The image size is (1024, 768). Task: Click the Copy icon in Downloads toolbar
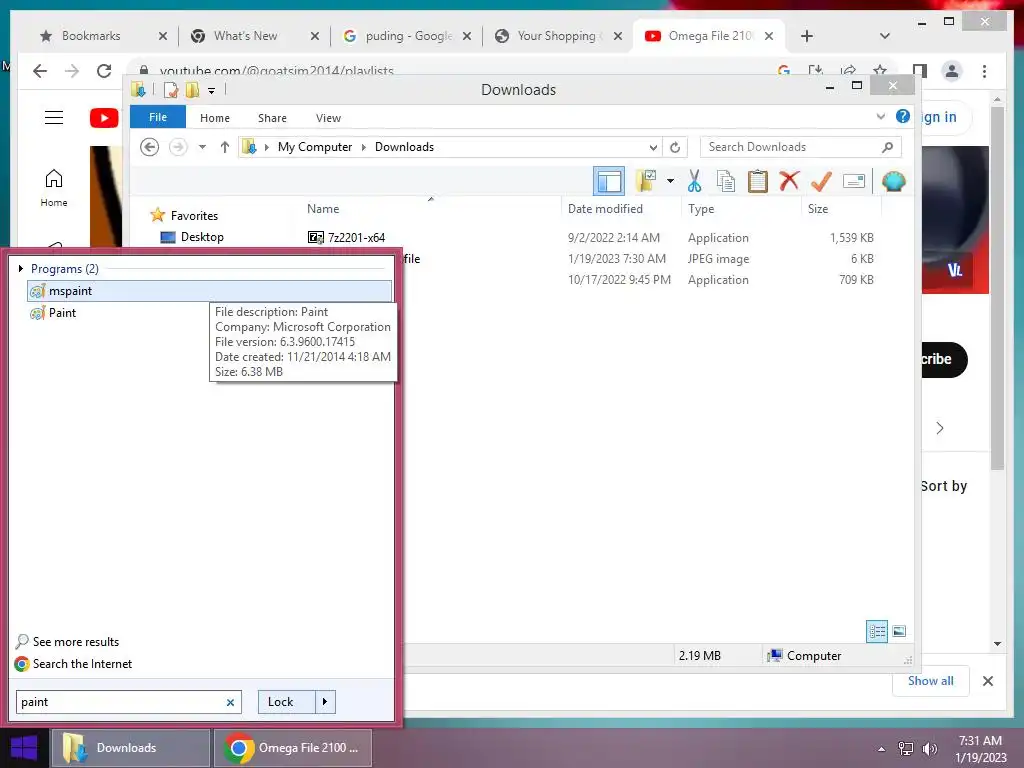coord(726,181)
